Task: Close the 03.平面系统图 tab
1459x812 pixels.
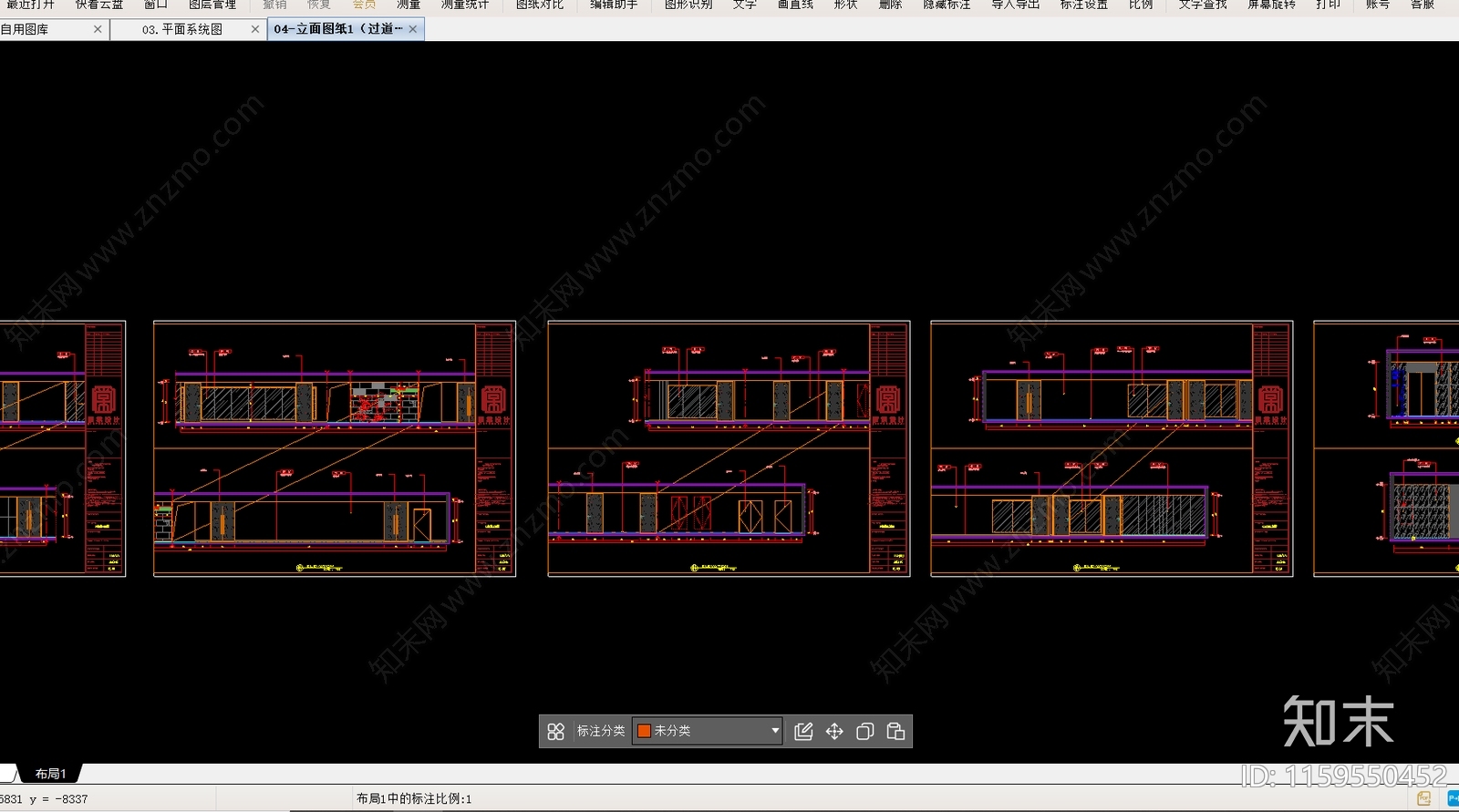Action: [255, 29]
